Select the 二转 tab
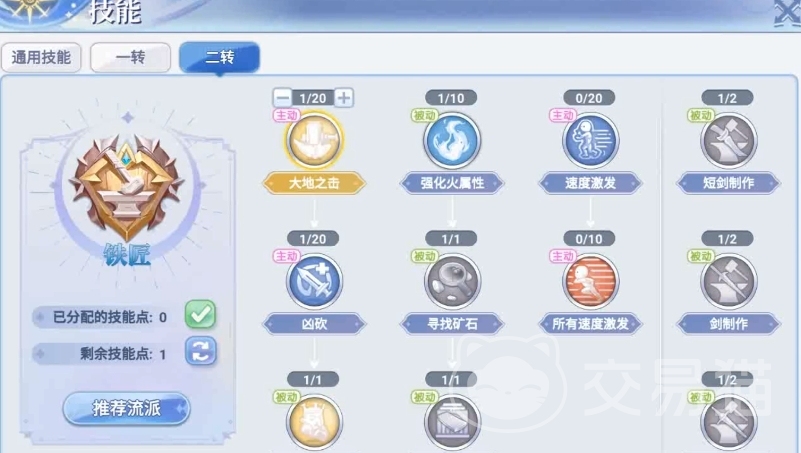The height and width of the screenshot is (453, 801). pyautogui.click(x=219, y=57)
